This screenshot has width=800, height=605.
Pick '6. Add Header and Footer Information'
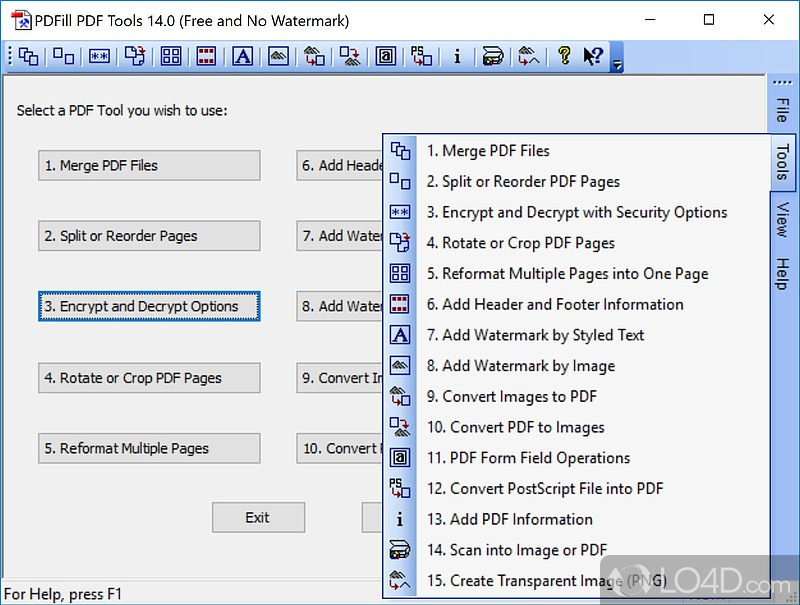point(576,304)
